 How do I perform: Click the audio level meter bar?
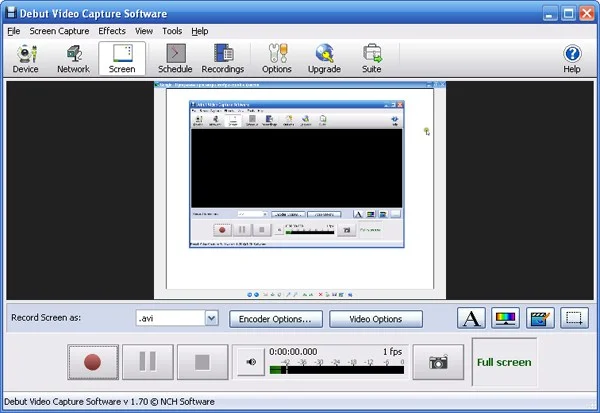(337, 370)
